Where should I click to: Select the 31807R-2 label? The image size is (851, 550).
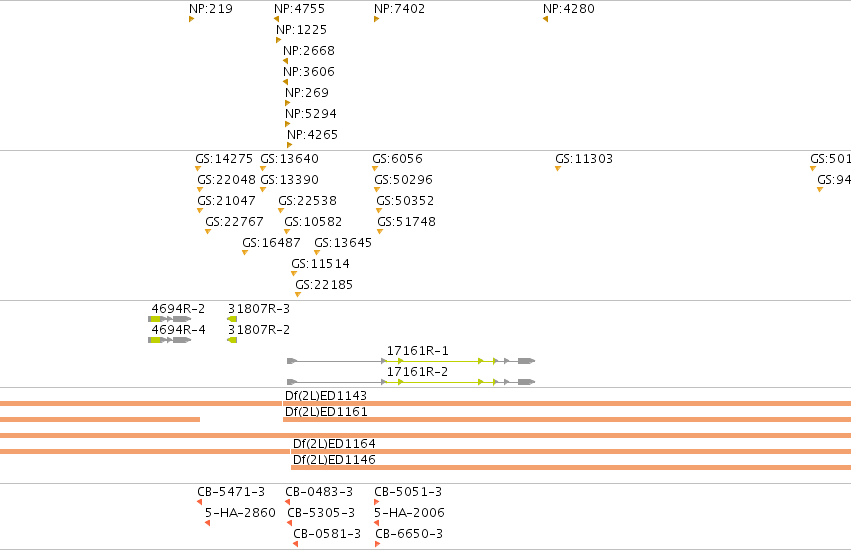(259, 330)
